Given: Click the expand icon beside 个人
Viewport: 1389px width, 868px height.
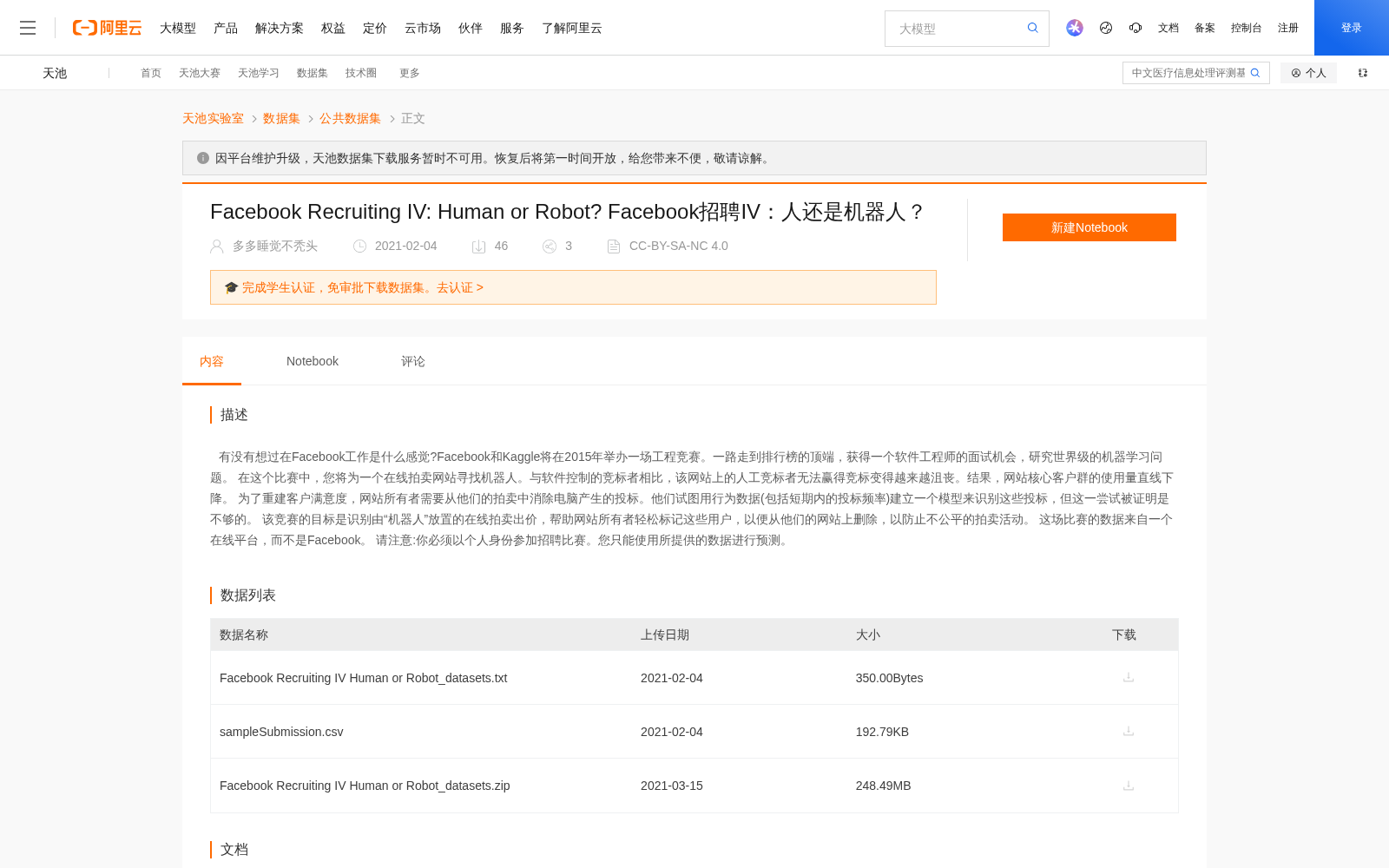Looking at the screenshot, I should pos(1363,73).
